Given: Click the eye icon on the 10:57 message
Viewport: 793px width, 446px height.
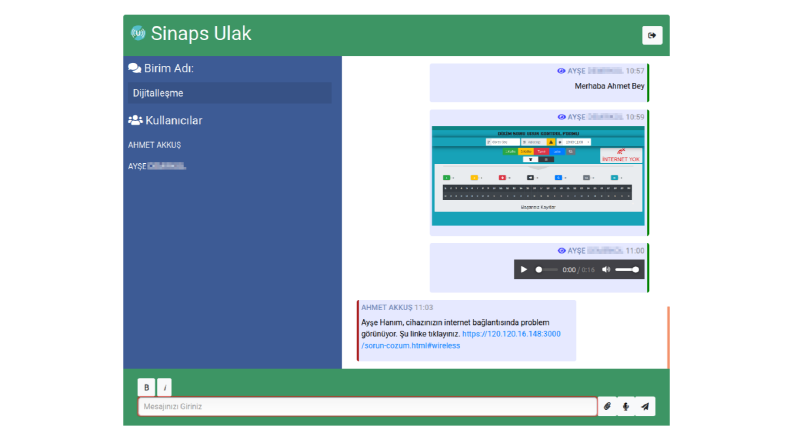Looking at the screenshot, I should [561, 71].
